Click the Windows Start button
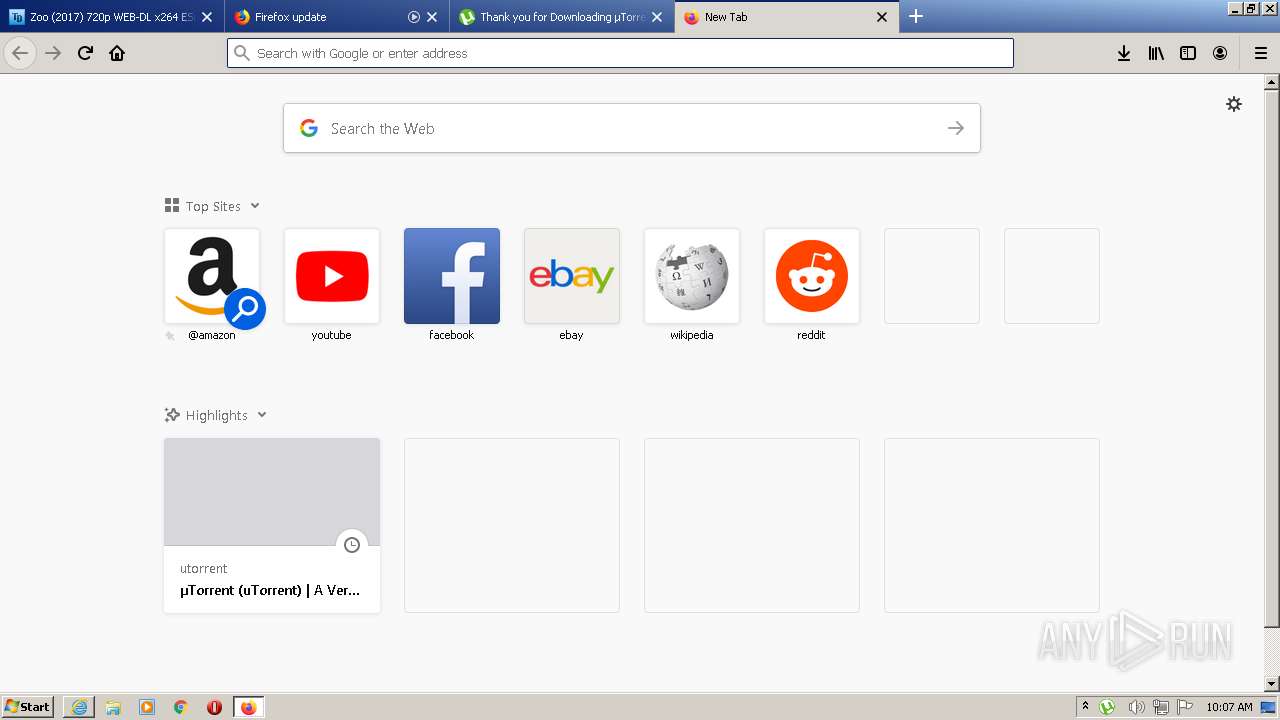1280x720 pixels. pos(27,707)
